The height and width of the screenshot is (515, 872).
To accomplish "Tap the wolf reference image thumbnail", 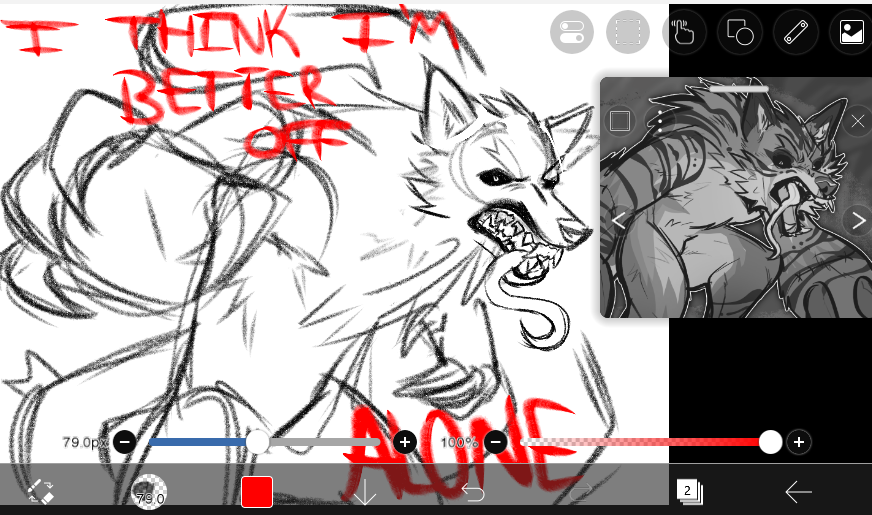I will coord(736,198).
